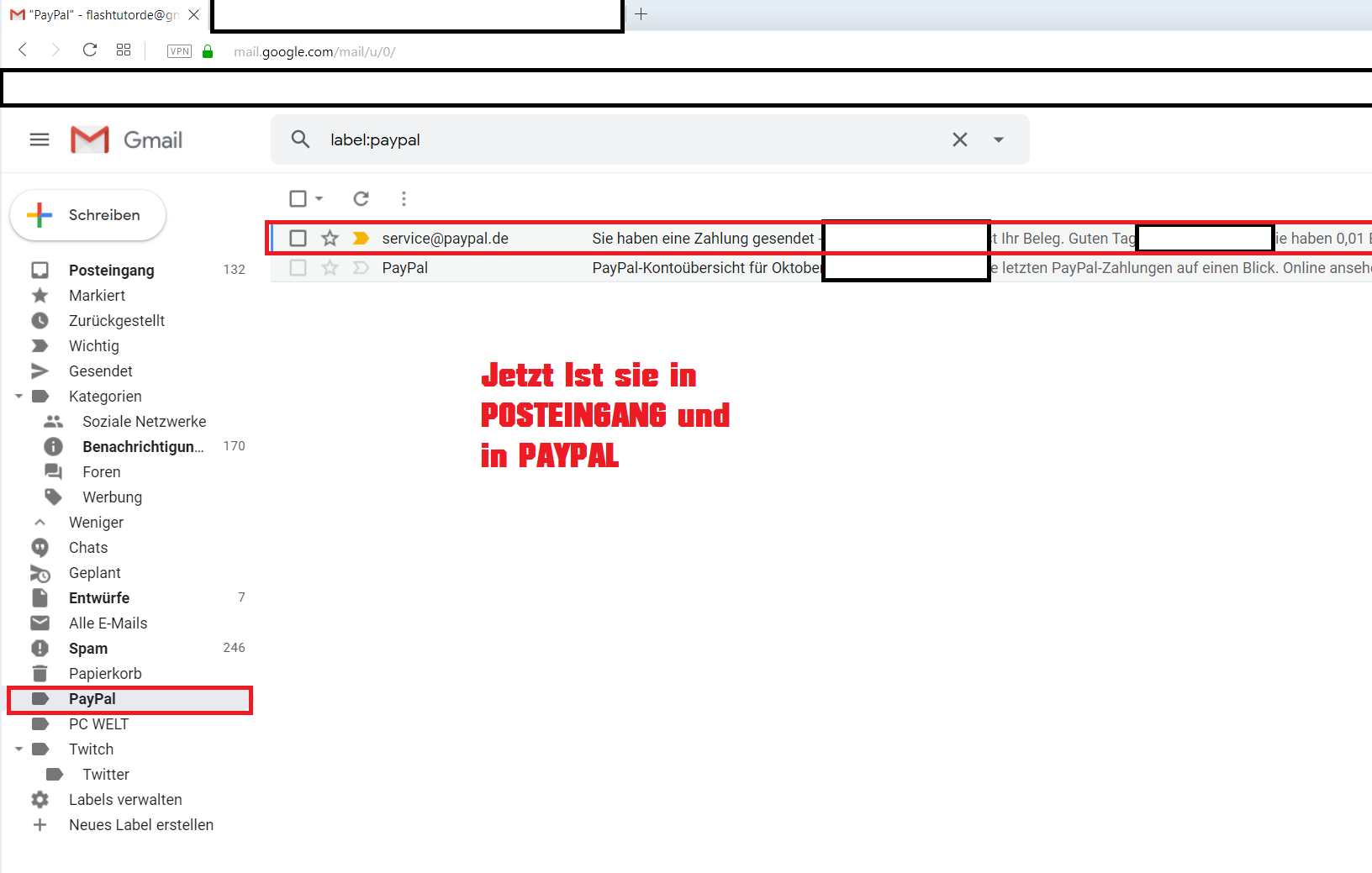
Task: Click the Markiert star icon in the sidebar
Action: (40, 295)
